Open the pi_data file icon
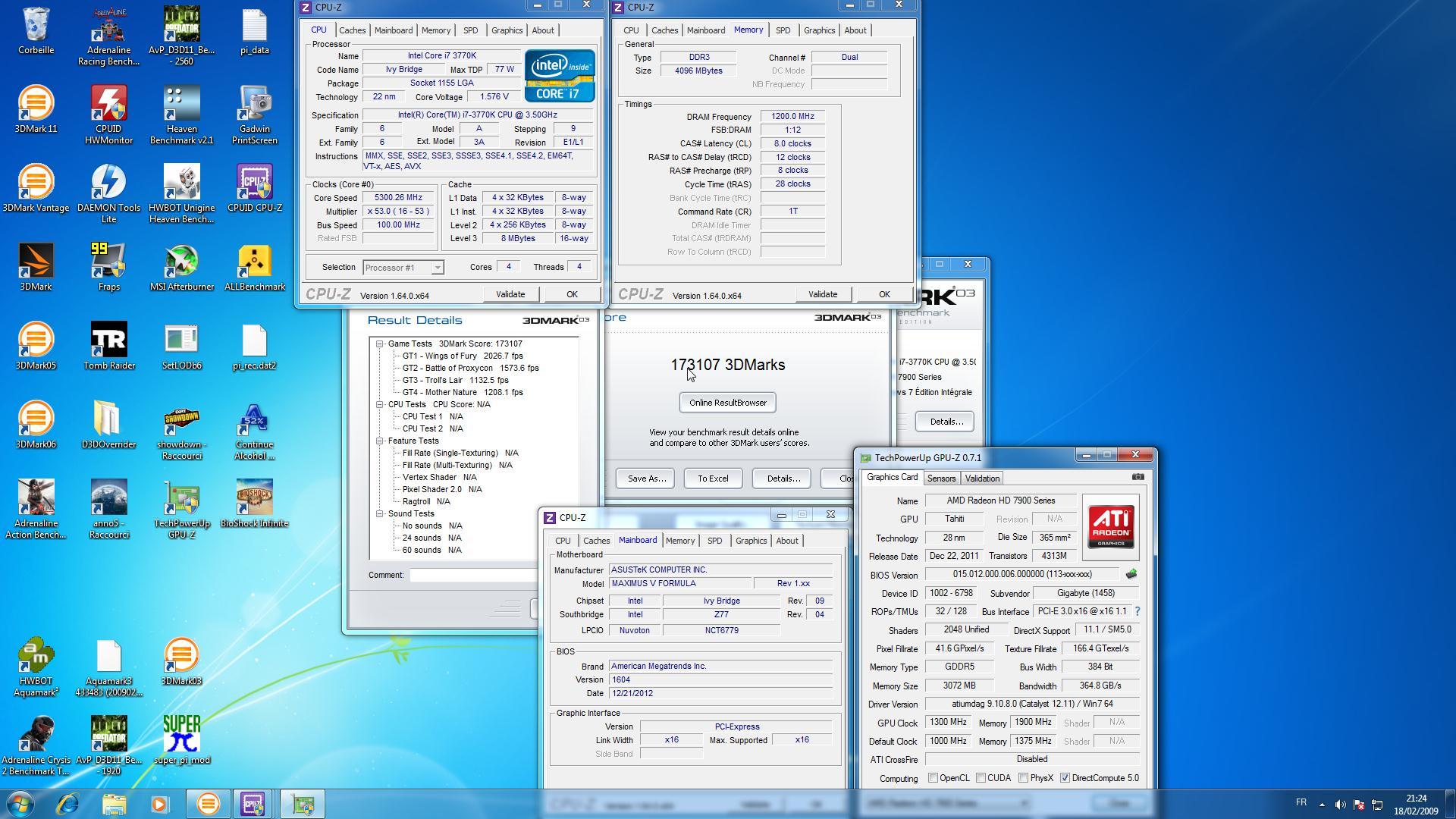This screenshot has width=1456, height=819. point(254,30)
